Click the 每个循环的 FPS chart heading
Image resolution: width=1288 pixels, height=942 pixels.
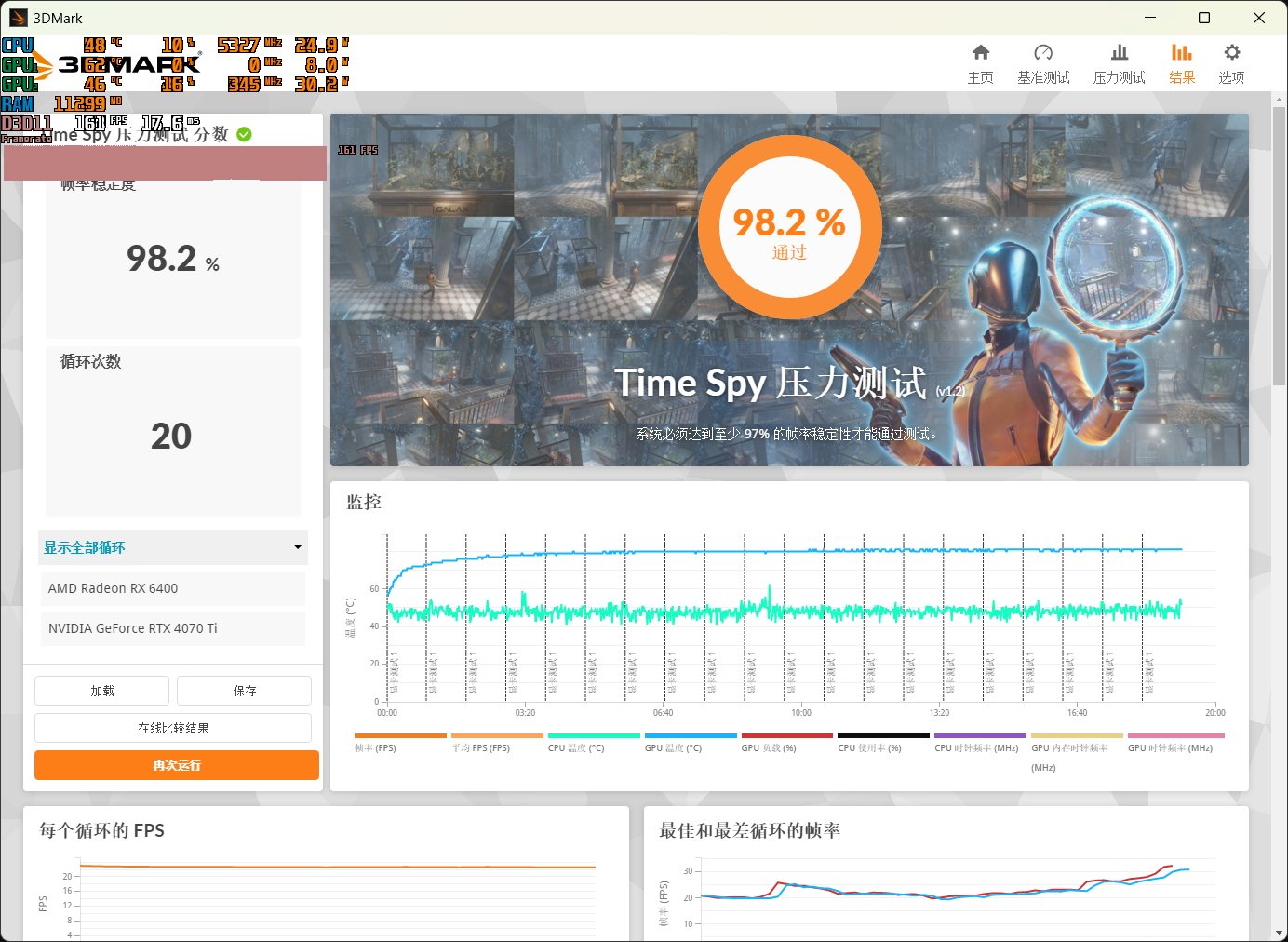[101, 830]
